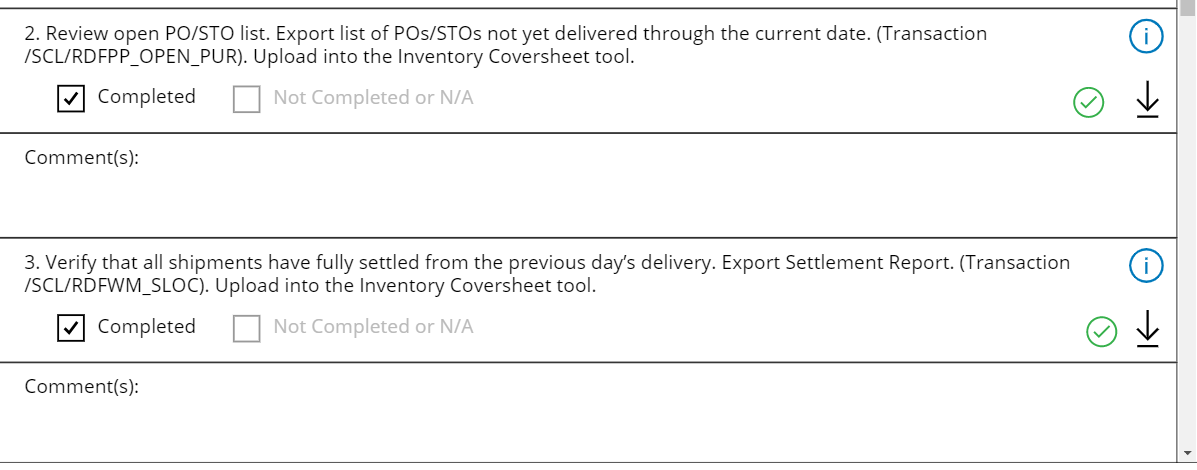Uncheck the Completed checkbox for step 3
Image resolution: width=1197 pixels, height=470 pixels.
(71, 328)
